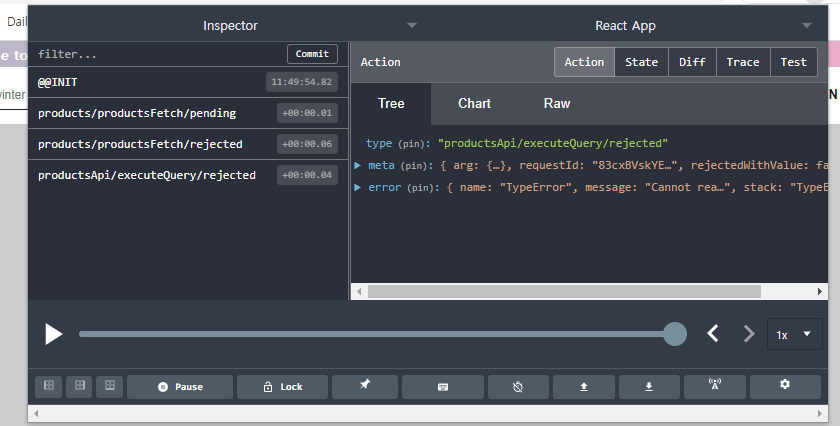Click the bottom window scrollbar left arrow
Image resolution: width=840 pixels, height=426 pixels.
pyautogui.click(x=36, y=413)
